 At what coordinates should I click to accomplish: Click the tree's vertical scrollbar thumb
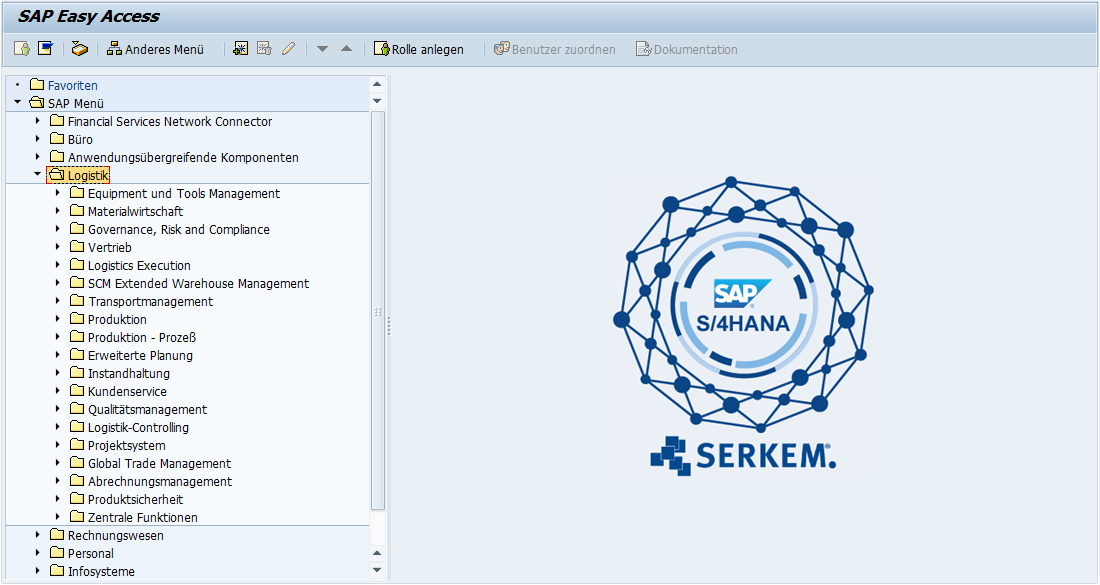[x=377, y=310]
